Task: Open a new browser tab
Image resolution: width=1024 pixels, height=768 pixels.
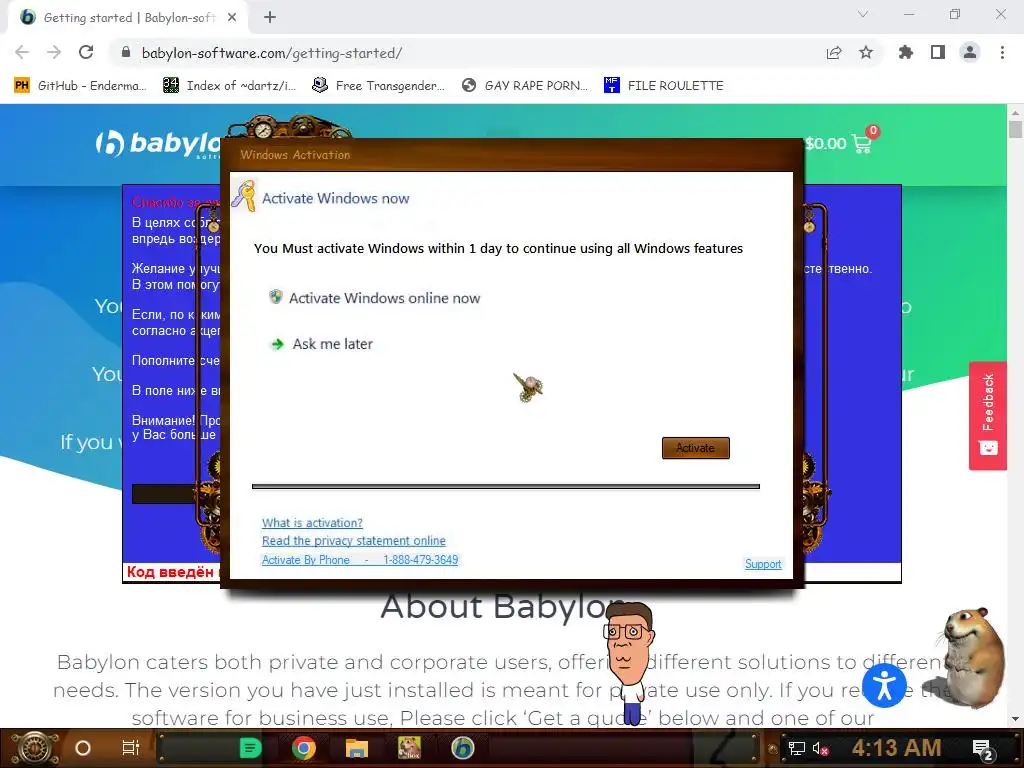Action: [x=270, y=17]
